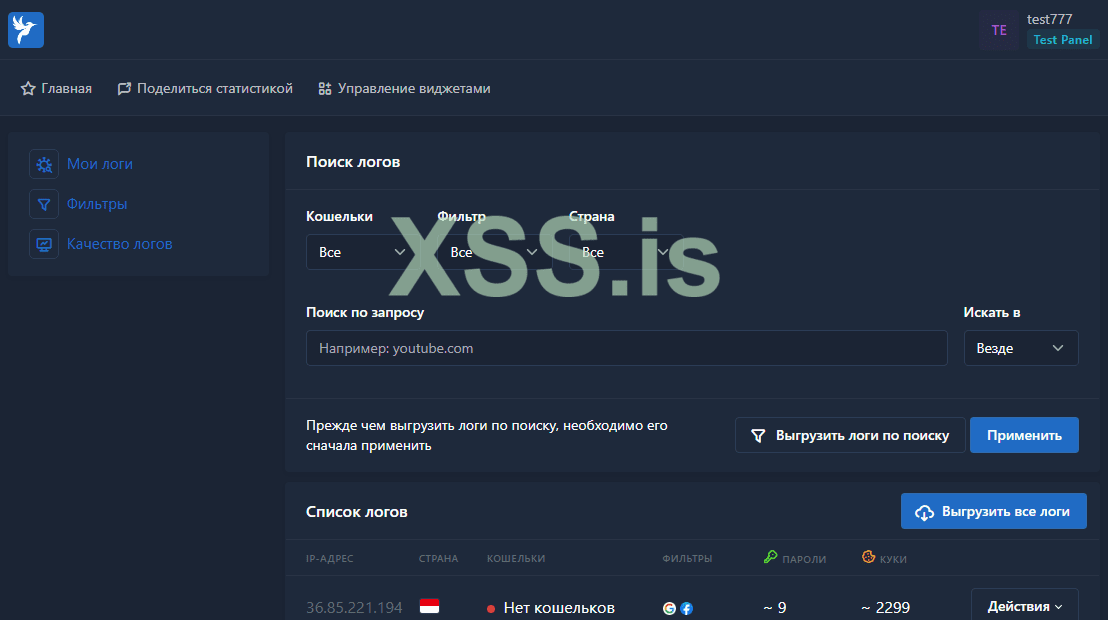
Task: Click the Список логов heading
Action: [x=357, y=512]
